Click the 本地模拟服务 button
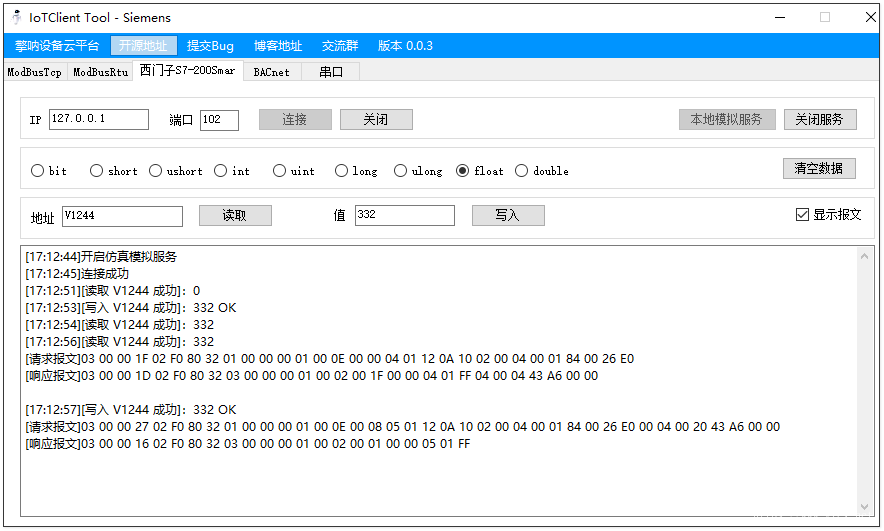 tap(727, 120)
